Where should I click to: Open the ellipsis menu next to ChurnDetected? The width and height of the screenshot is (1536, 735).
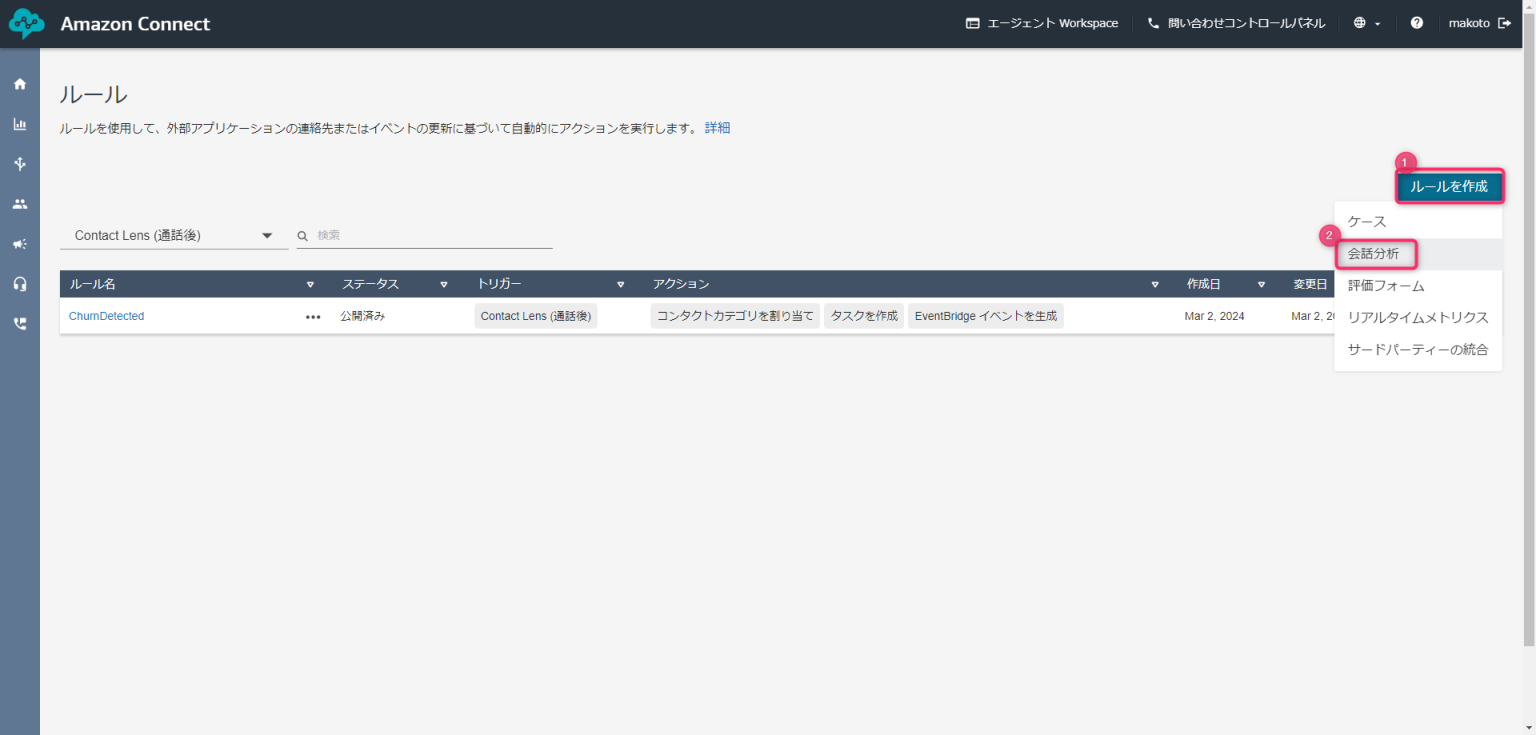coord(313,315)
